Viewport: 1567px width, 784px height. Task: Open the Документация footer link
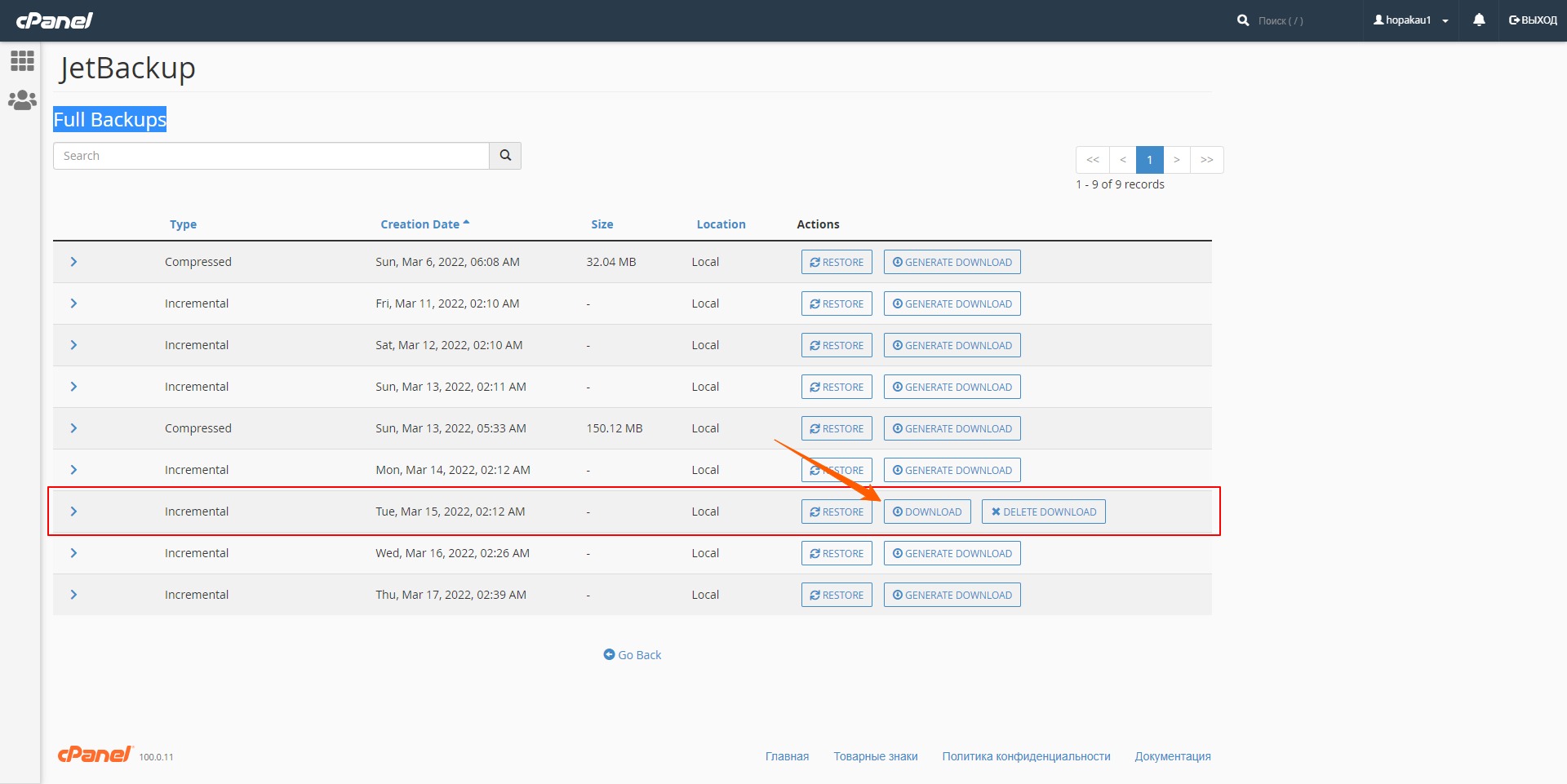(x=1173, y=756)
